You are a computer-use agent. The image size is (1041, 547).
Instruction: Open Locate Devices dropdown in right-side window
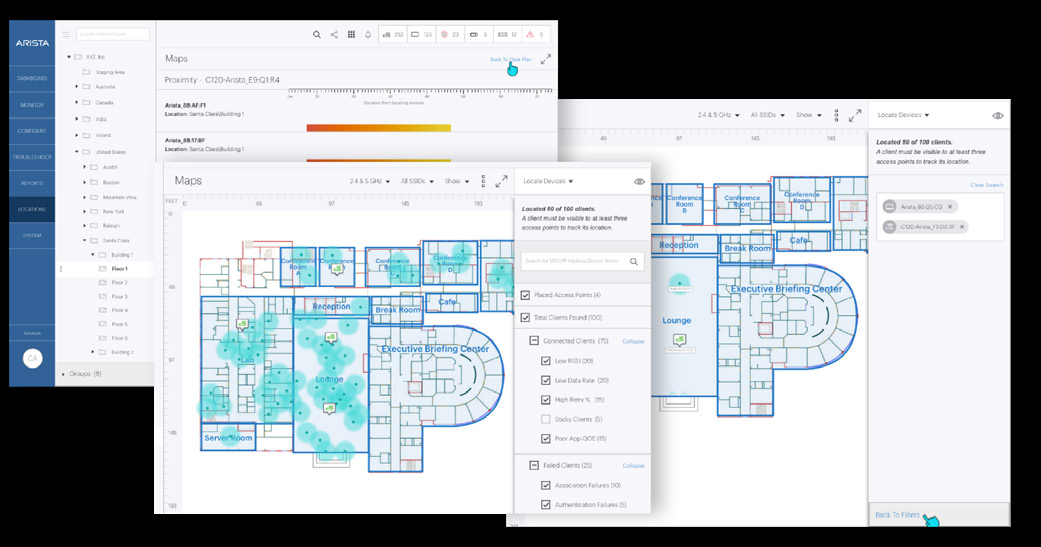tap(903, 115)
